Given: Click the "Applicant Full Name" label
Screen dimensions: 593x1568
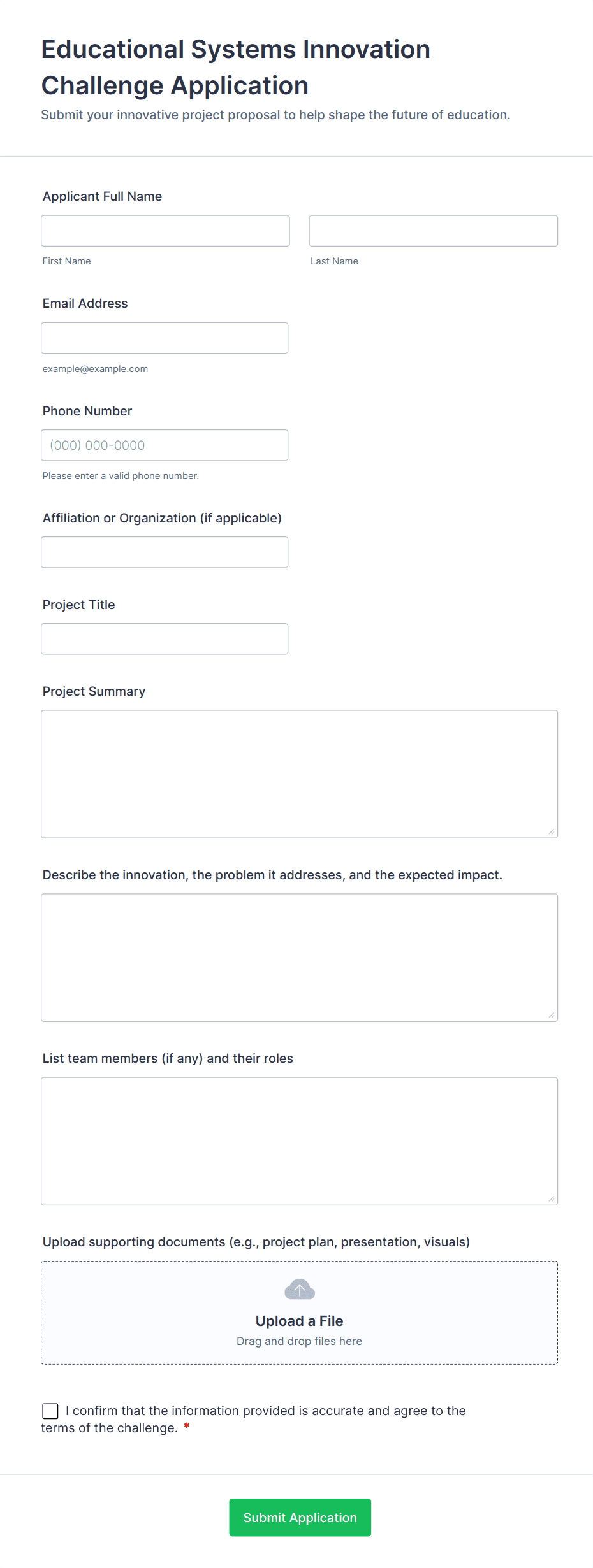Looking at the screenshot, I should pos(102,196).
